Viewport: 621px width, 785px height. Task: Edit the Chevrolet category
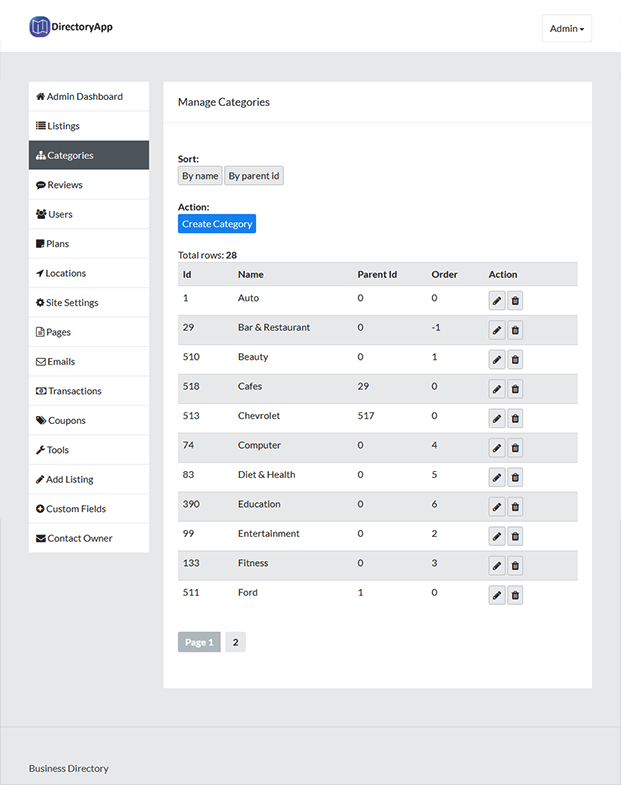click(x=497, y=419)
